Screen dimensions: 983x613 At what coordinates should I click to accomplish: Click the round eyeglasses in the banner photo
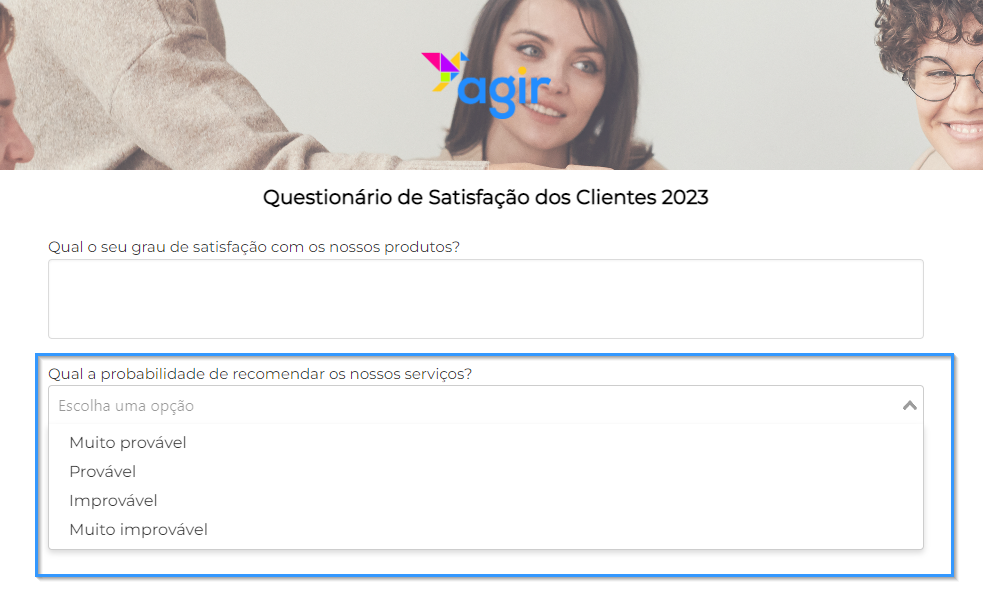(940, 78)
